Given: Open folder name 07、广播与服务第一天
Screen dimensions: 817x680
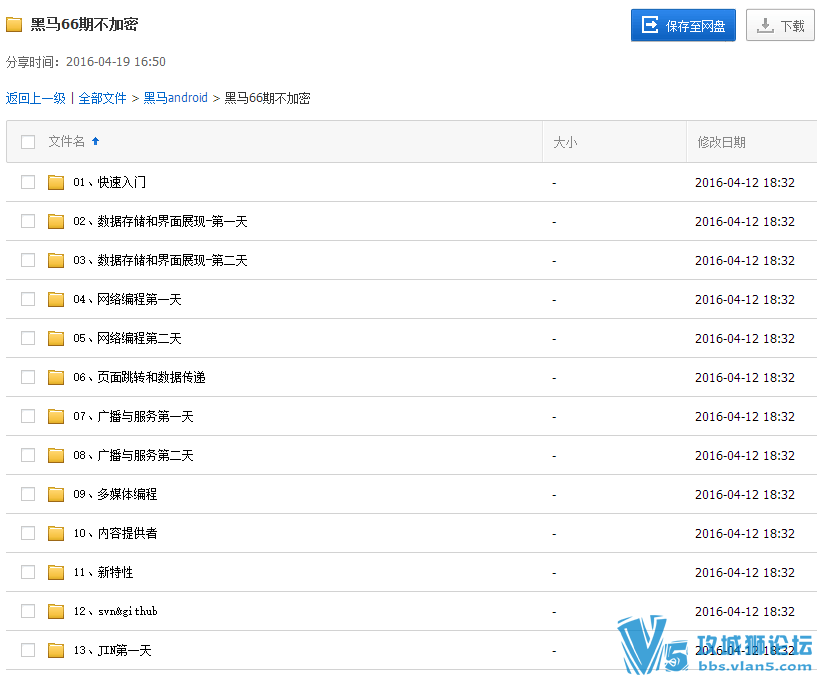Looking at the screenshot, I should tap(133, 416).
